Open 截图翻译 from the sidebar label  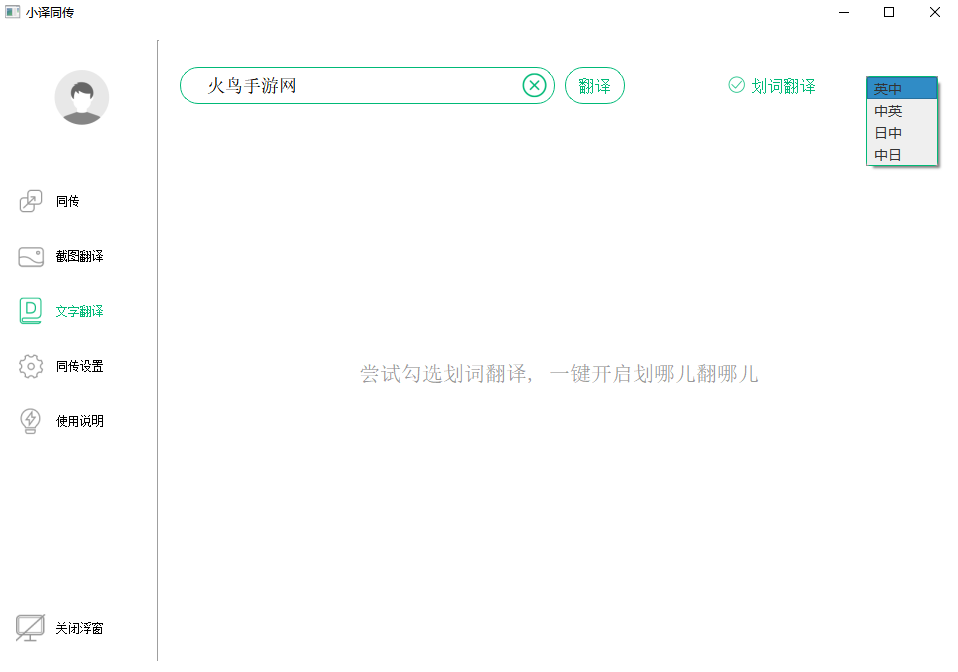79,256
